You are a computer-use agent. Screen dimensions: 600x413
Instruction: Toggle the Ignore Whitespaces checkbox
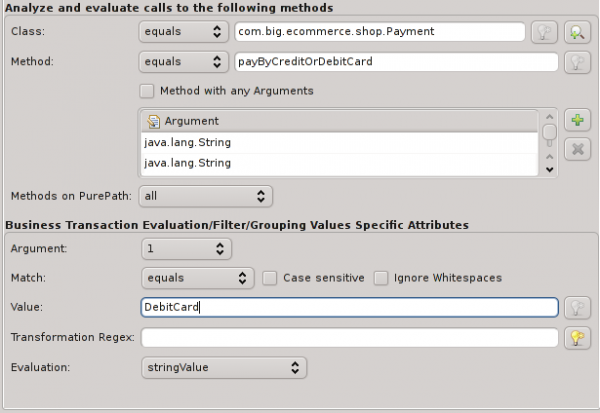pos(381,278)
